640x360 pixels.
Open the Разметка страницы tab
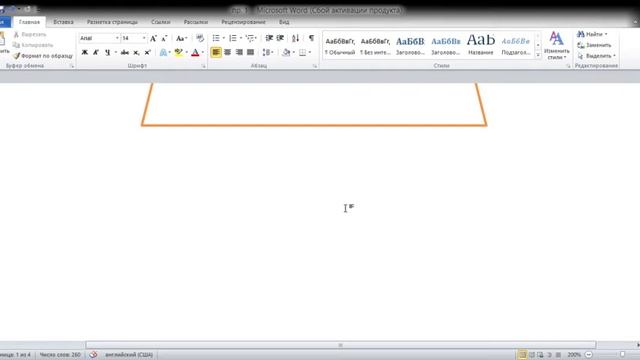pyautogui.click(x=112, y=22)
